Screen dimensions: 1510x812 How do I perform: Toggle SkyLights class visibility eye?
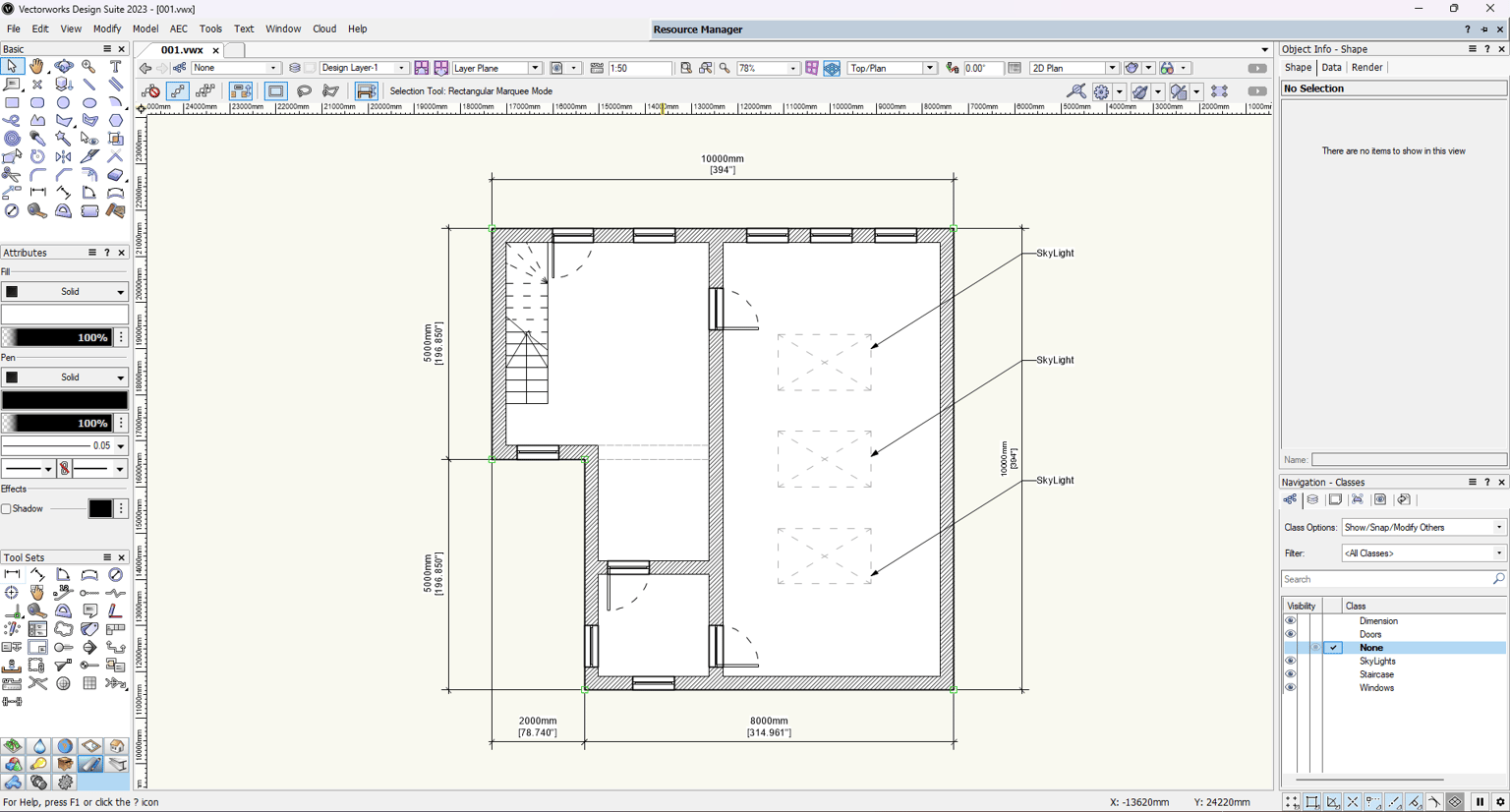[x=1290, y=661]
